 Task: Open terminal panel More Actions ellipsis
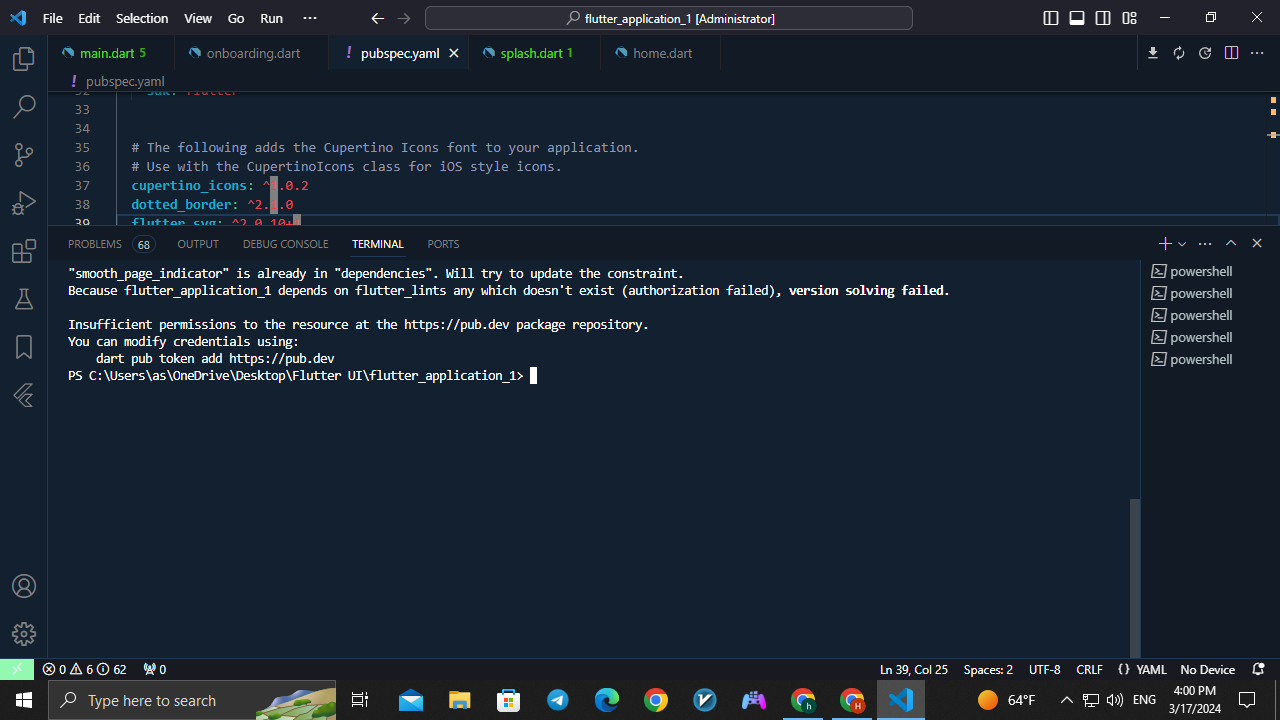tap(1205, 244)
